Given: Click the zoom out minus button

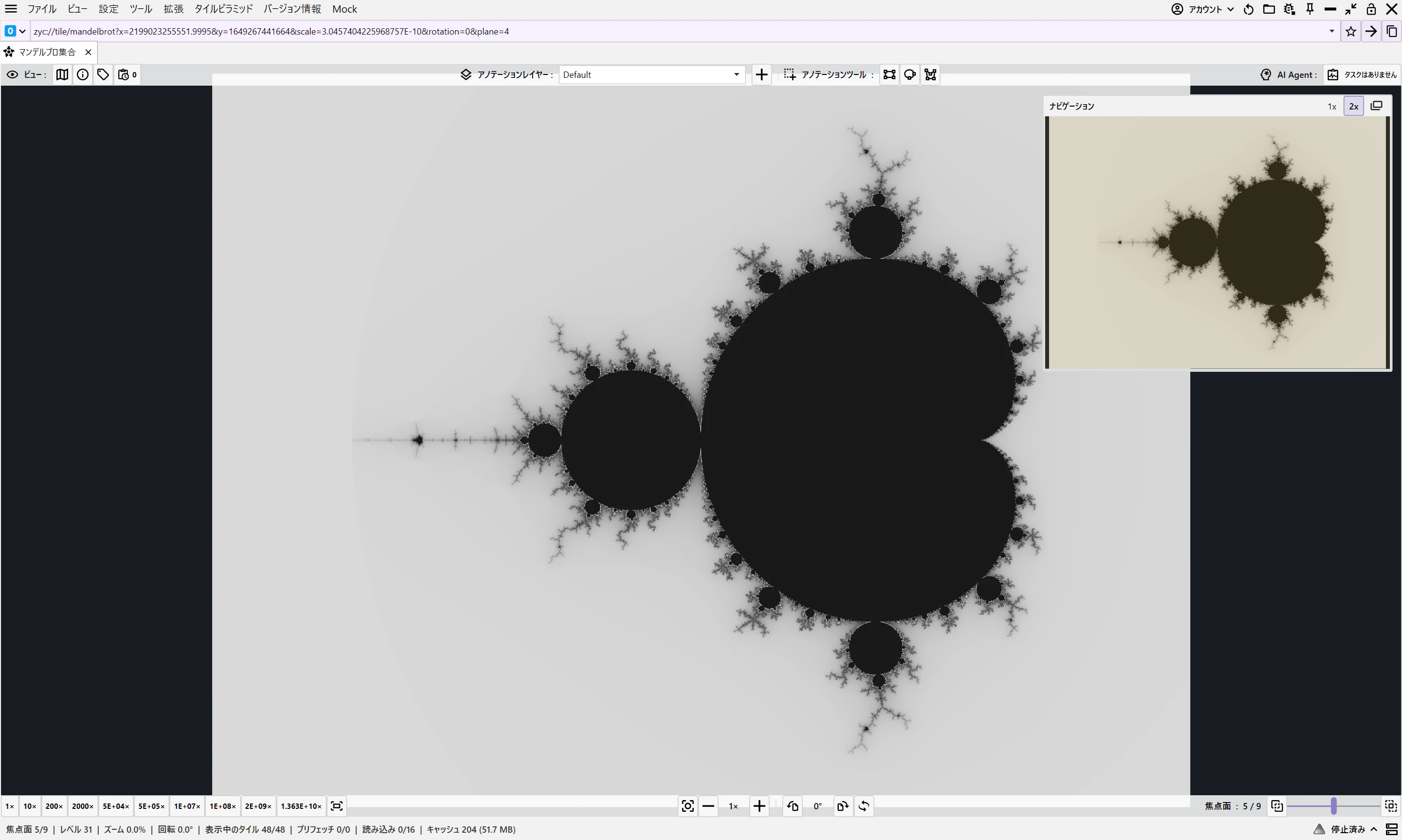Looking at the screenshot, I should point(708,805).
